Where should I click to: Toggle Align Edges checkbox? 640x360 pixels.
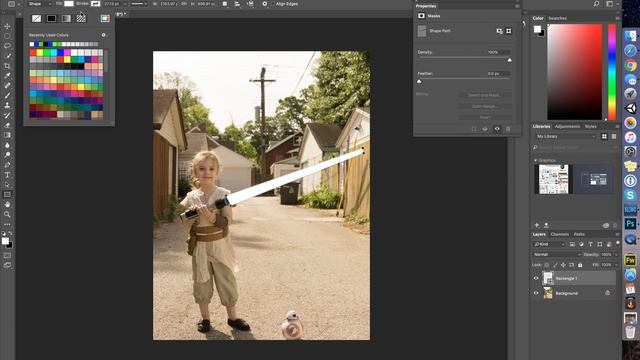point(272,4)
